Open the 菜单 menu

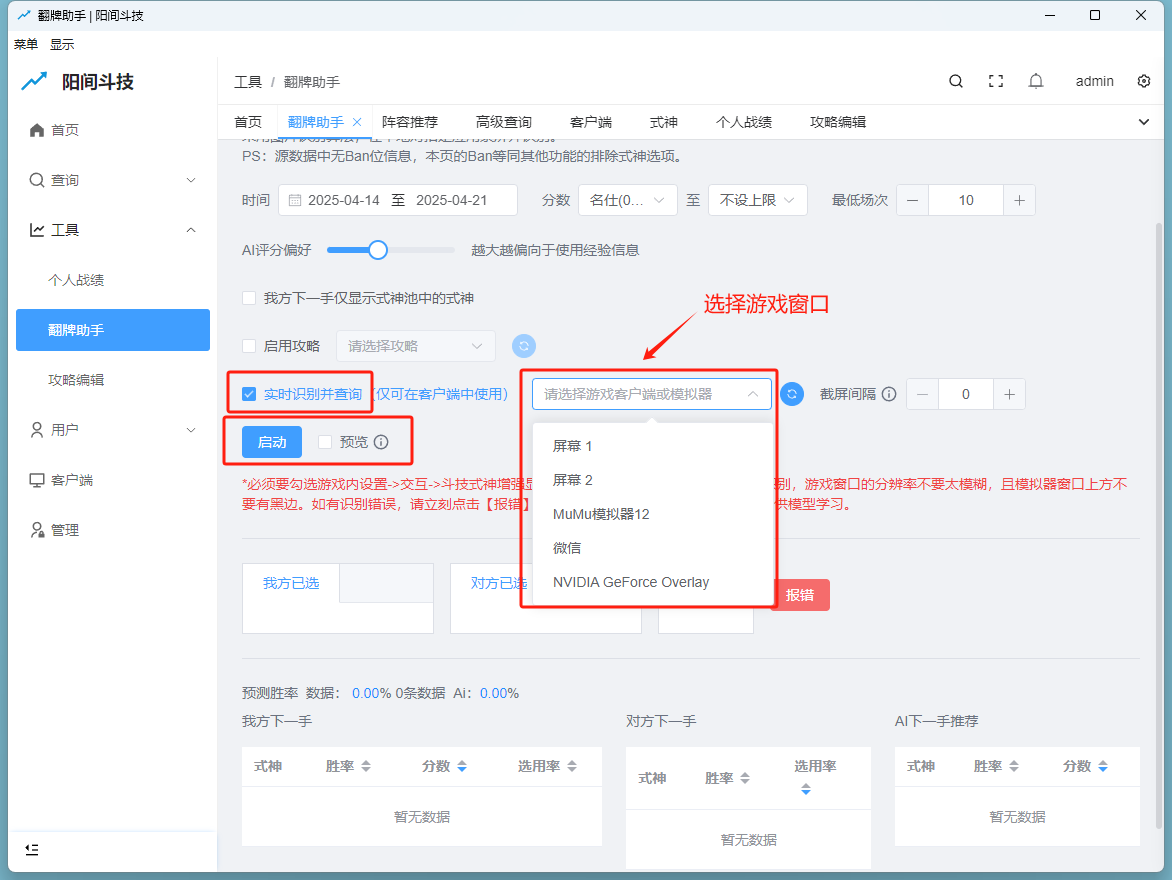point(25,43)
